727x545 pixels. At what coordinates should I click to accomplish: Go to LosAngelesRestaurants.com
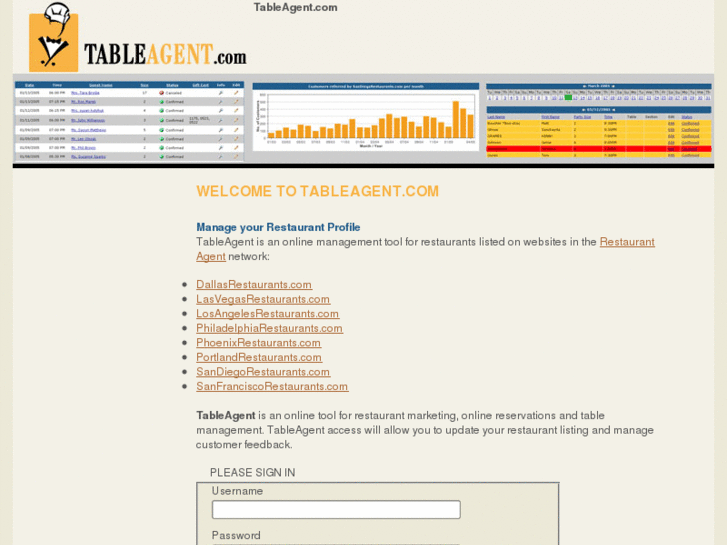(268, 314)
